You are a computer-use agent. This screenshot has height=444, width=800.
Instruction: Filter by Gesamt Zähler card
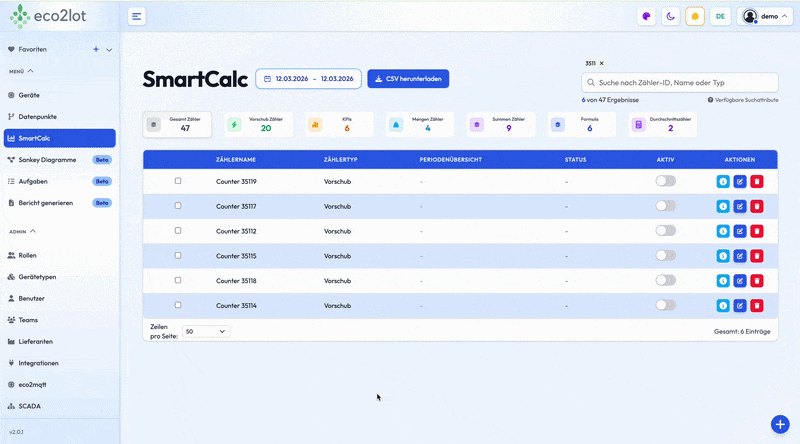177,125
